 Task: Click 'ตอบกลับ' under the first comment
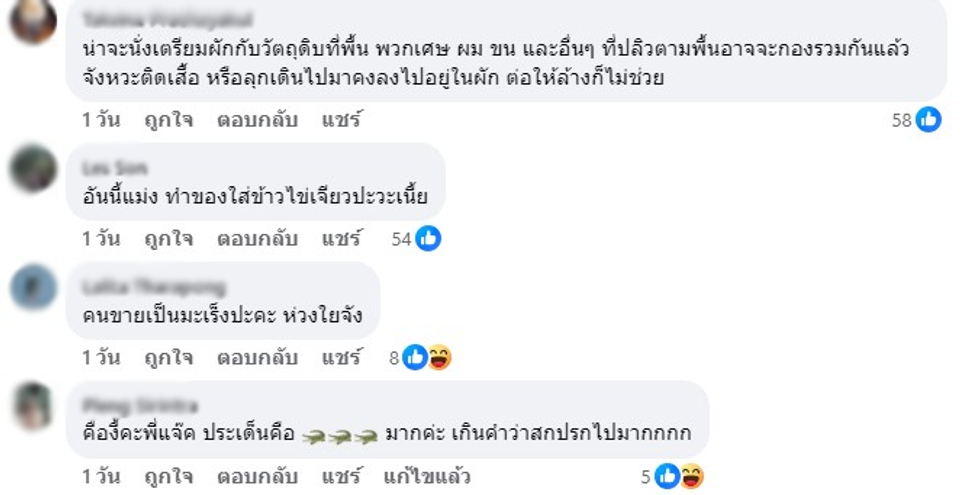tap(257, 120)
